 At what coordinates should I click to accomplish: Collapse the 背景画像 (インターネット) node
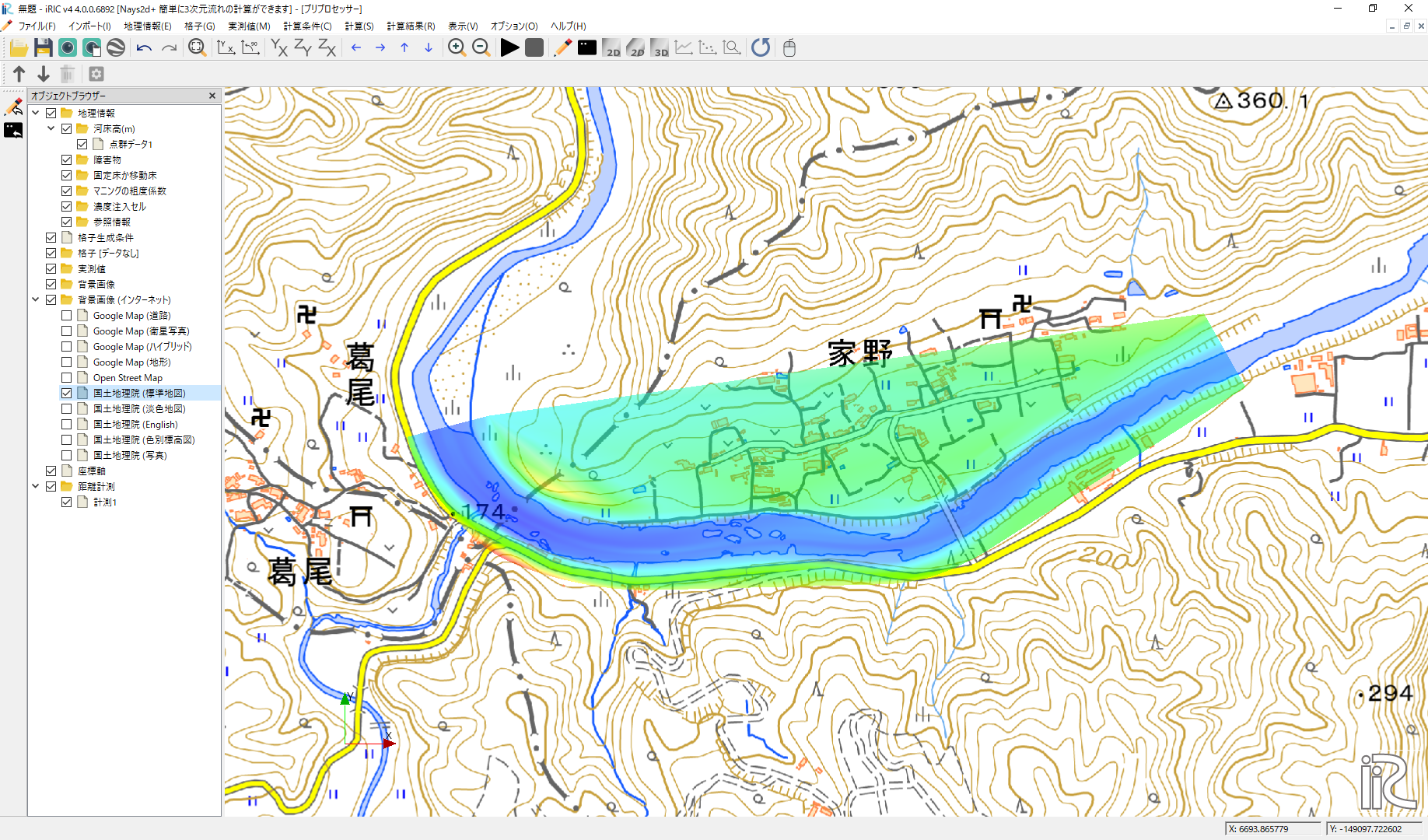click(x=36, y=300)
